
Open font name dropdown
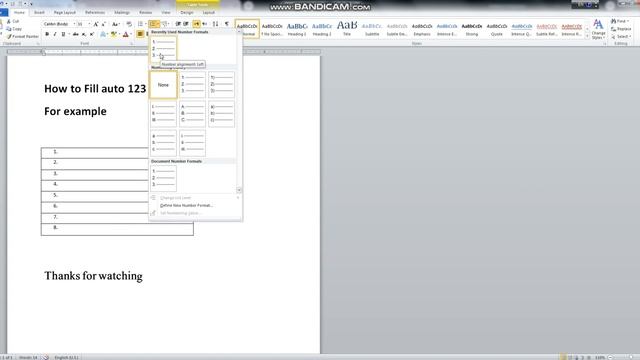point(74,24)
